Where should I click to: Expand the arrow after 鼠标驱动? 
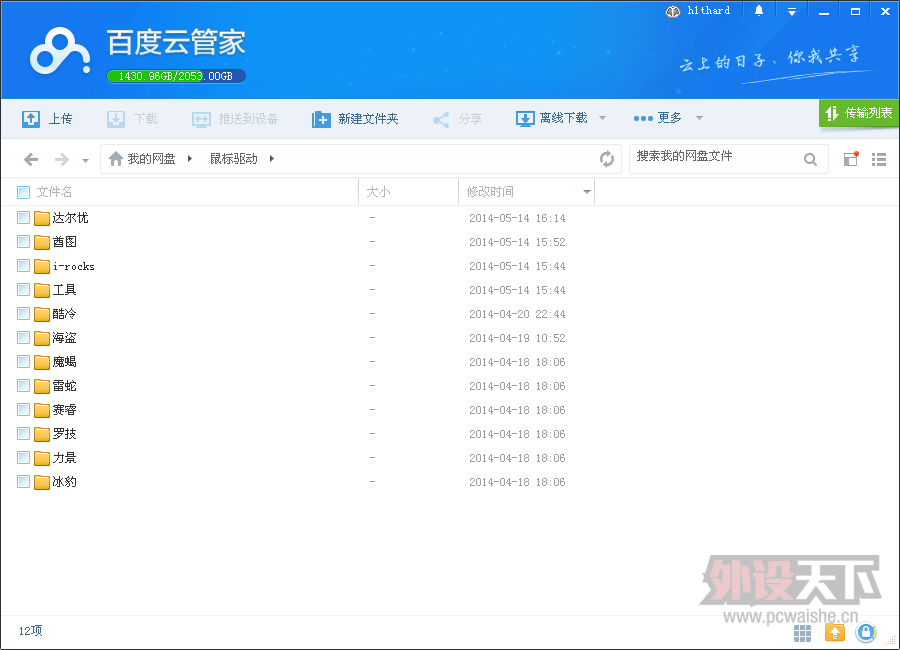pos(272,158)
